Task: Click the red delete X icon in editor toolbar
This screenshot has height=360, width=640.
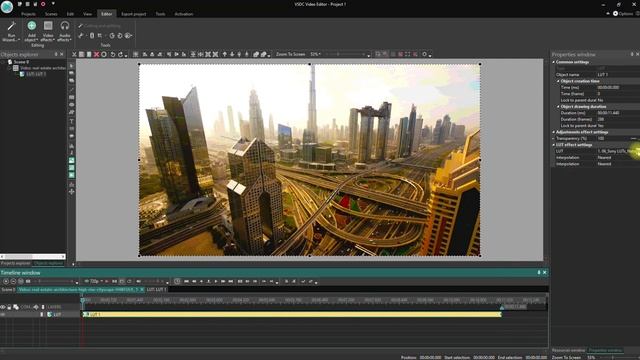Action: [96, 54]
